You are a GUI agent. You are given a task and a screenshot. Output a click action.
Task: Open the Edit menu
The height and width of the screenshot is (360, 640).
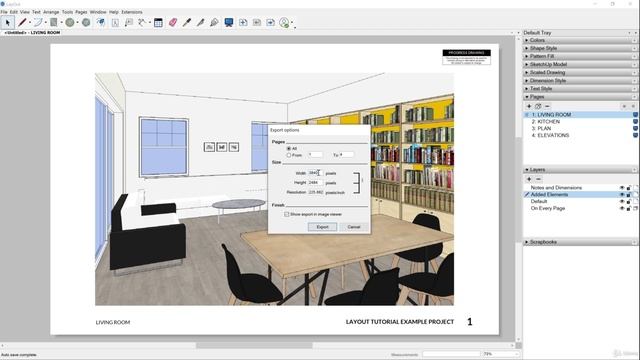(x=14, y=12)
